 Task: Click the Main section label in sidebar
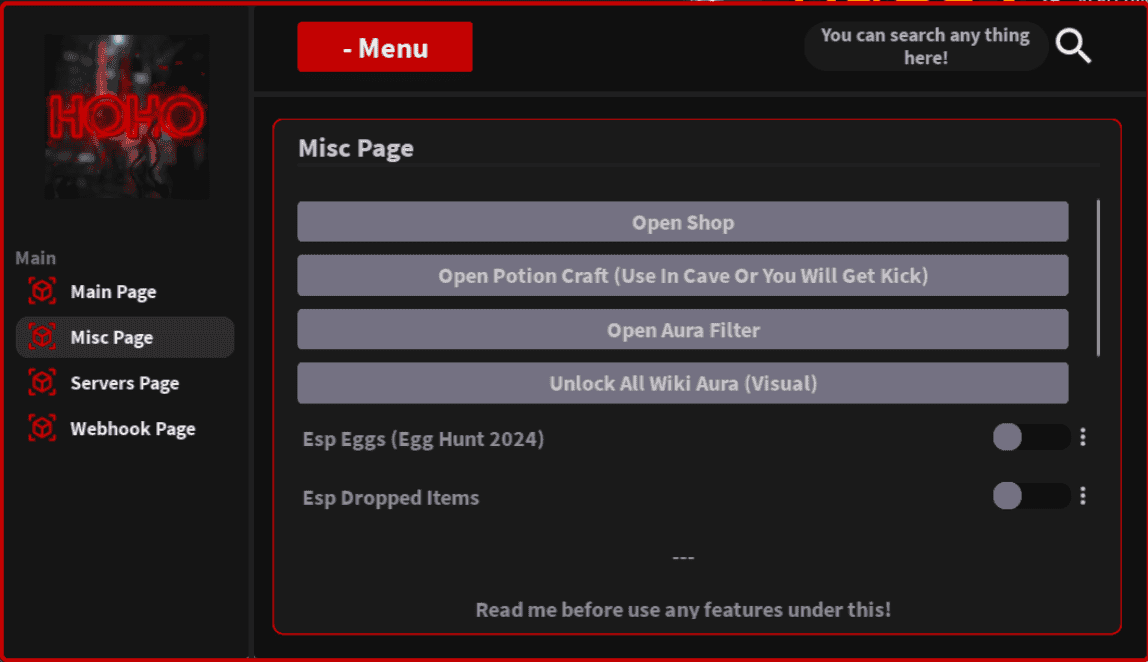tap(35, 258)
